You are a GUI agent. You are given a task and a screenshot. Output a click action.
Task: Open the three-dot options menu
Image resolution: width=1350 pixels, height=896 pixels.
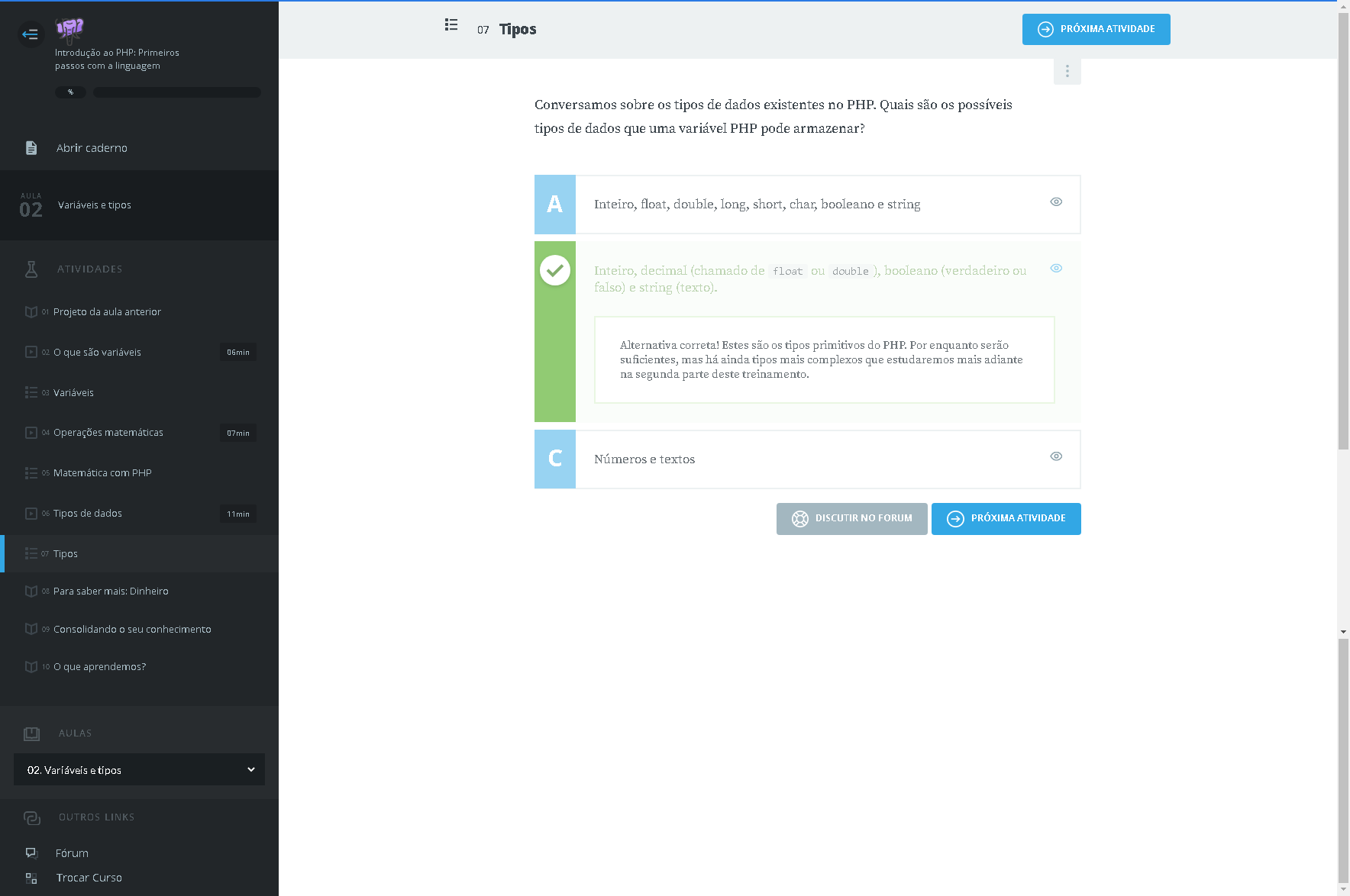click(x=1067, y=71)
